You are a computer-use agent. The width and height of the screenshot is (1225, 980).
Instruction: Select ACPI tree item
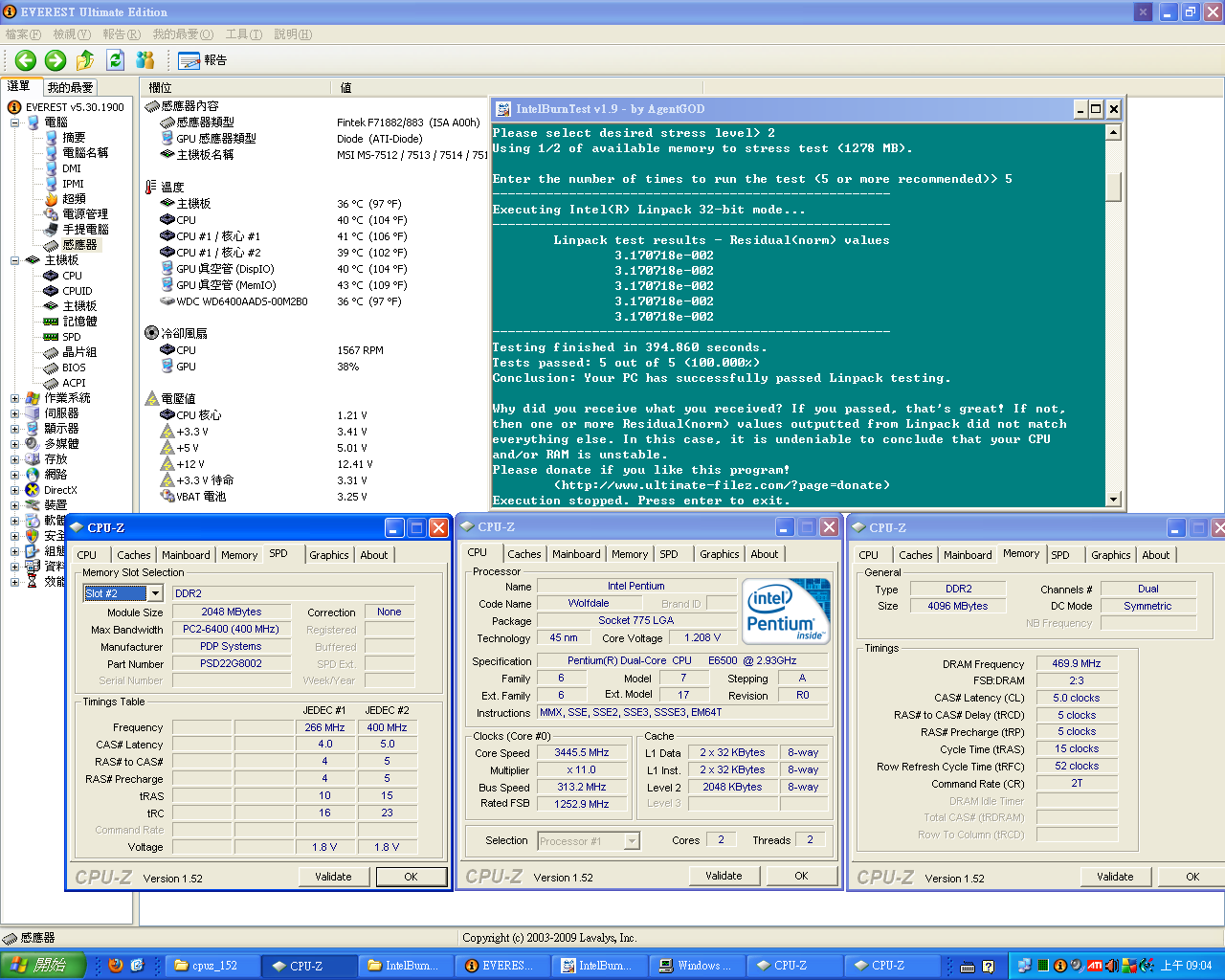coord(74,383)
